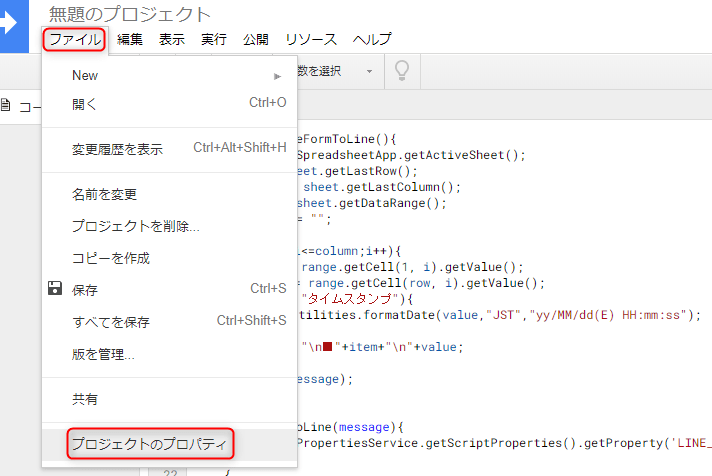
Task: Click the sheet.getDataRange() code line
Action: (x=372, y=203)
